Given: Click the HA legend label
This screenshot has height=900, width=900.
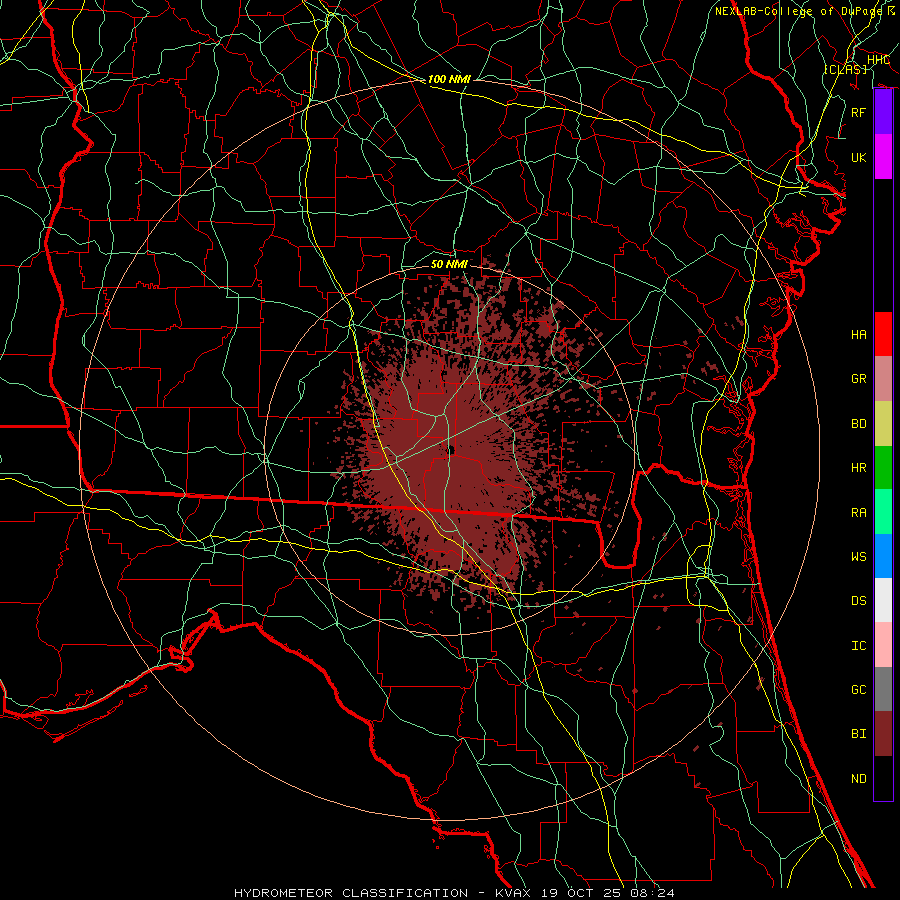Looking at the screenshot, I should (859, 335).
